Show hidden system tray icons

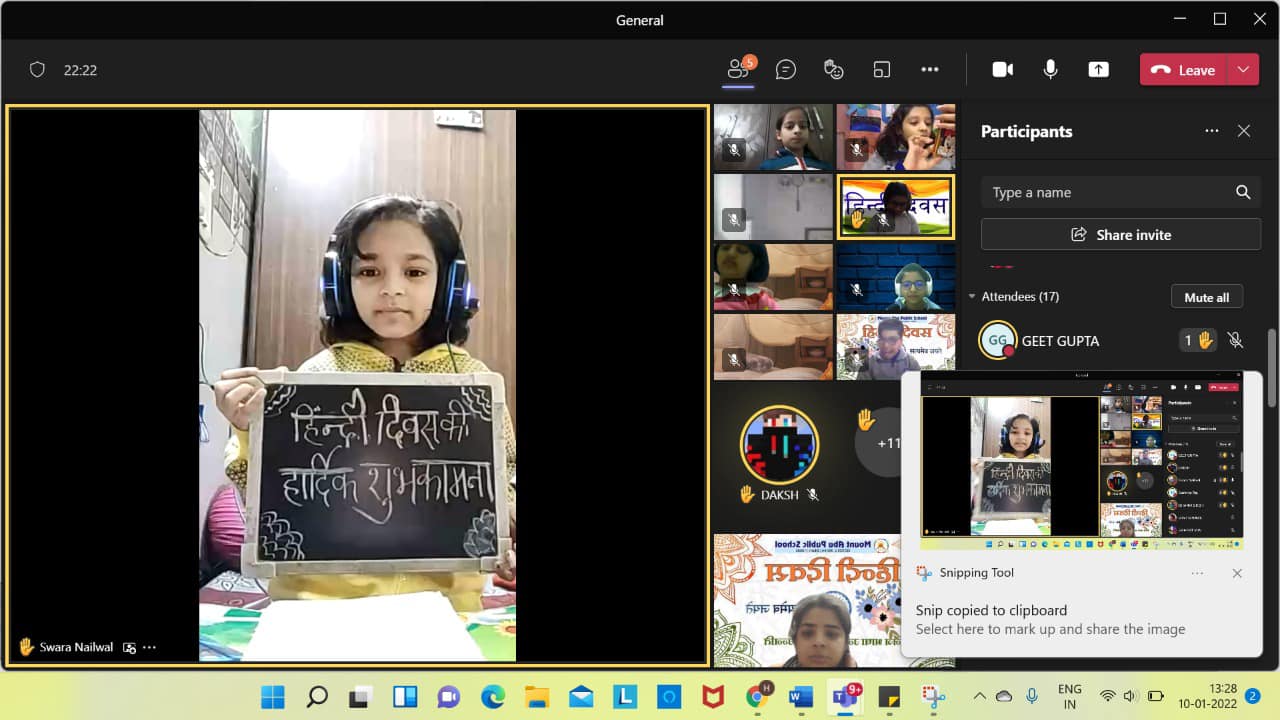click(979, 696)
